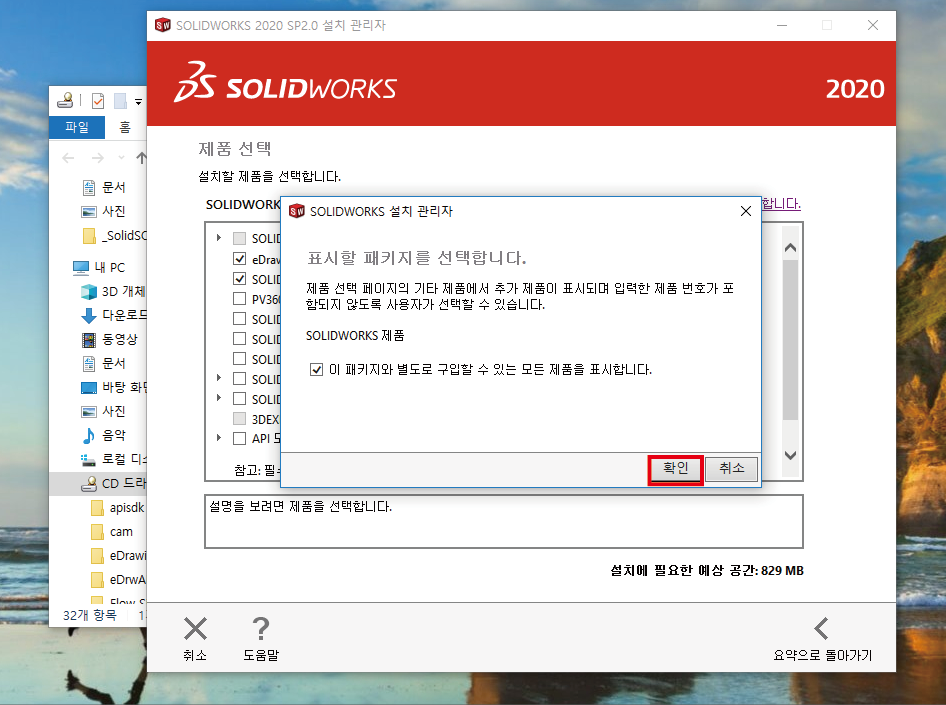Viewport: 946px width, 705px height.
Task: Open the 홈 tab in File Explorer
Action: pyautogui.click(x=124, y=127)
